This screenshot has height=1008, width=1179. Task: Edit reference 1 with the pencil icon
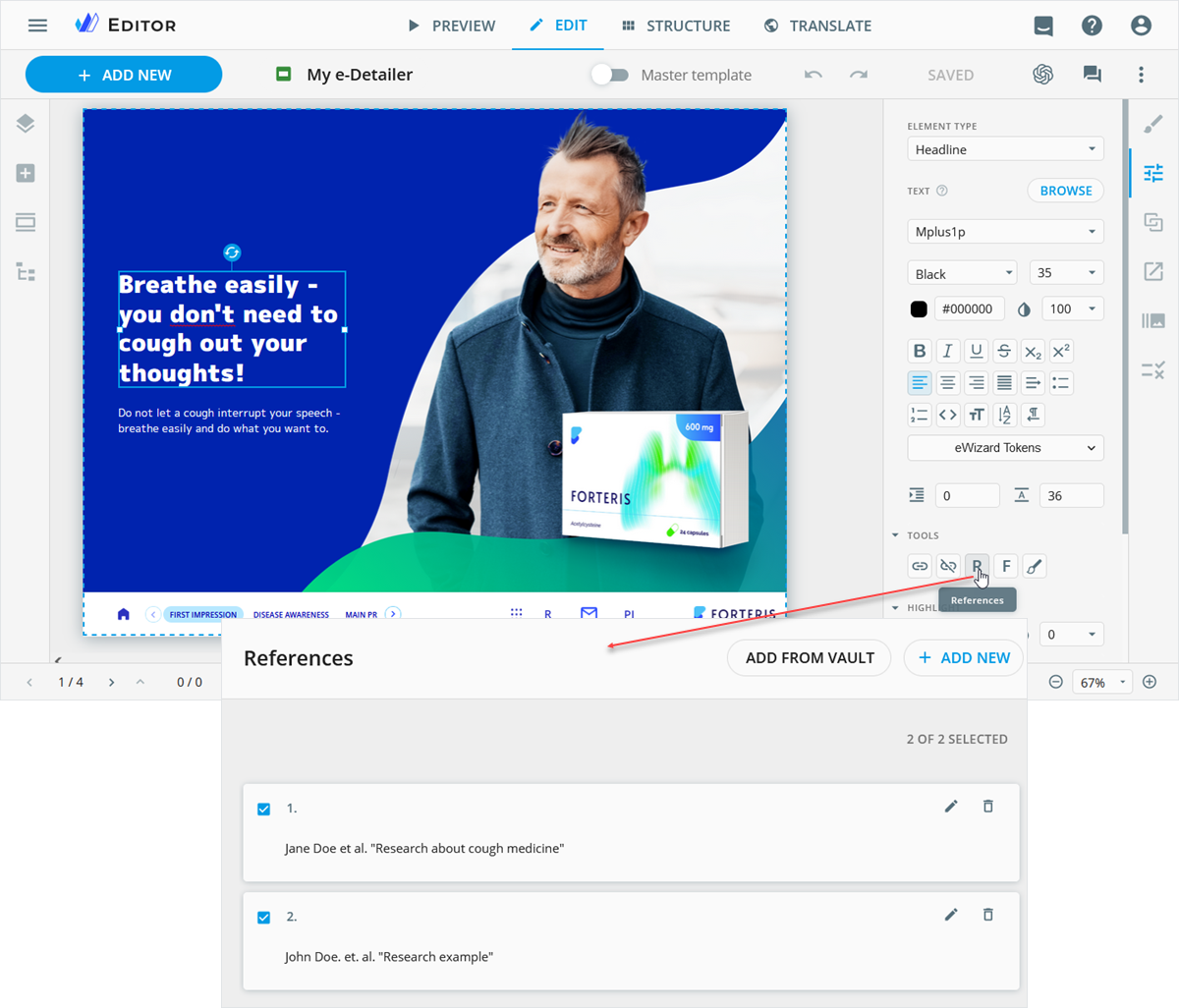click(950, 807)
